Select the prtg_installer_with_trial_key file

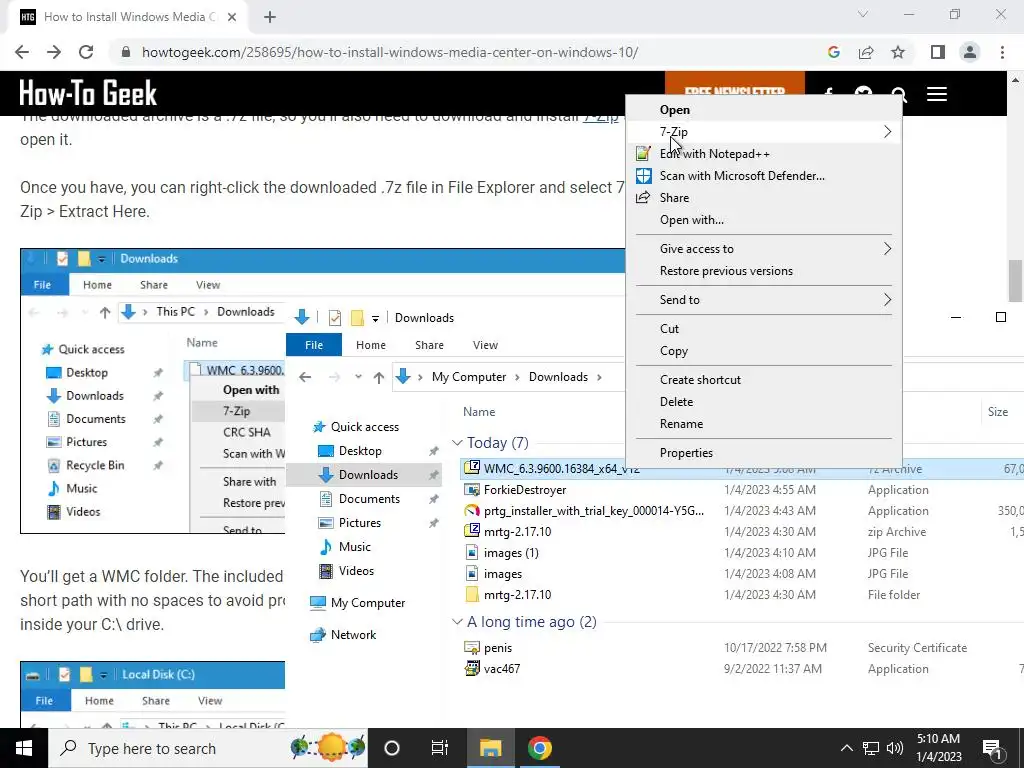pyautogui.click(x=594, y=511)
